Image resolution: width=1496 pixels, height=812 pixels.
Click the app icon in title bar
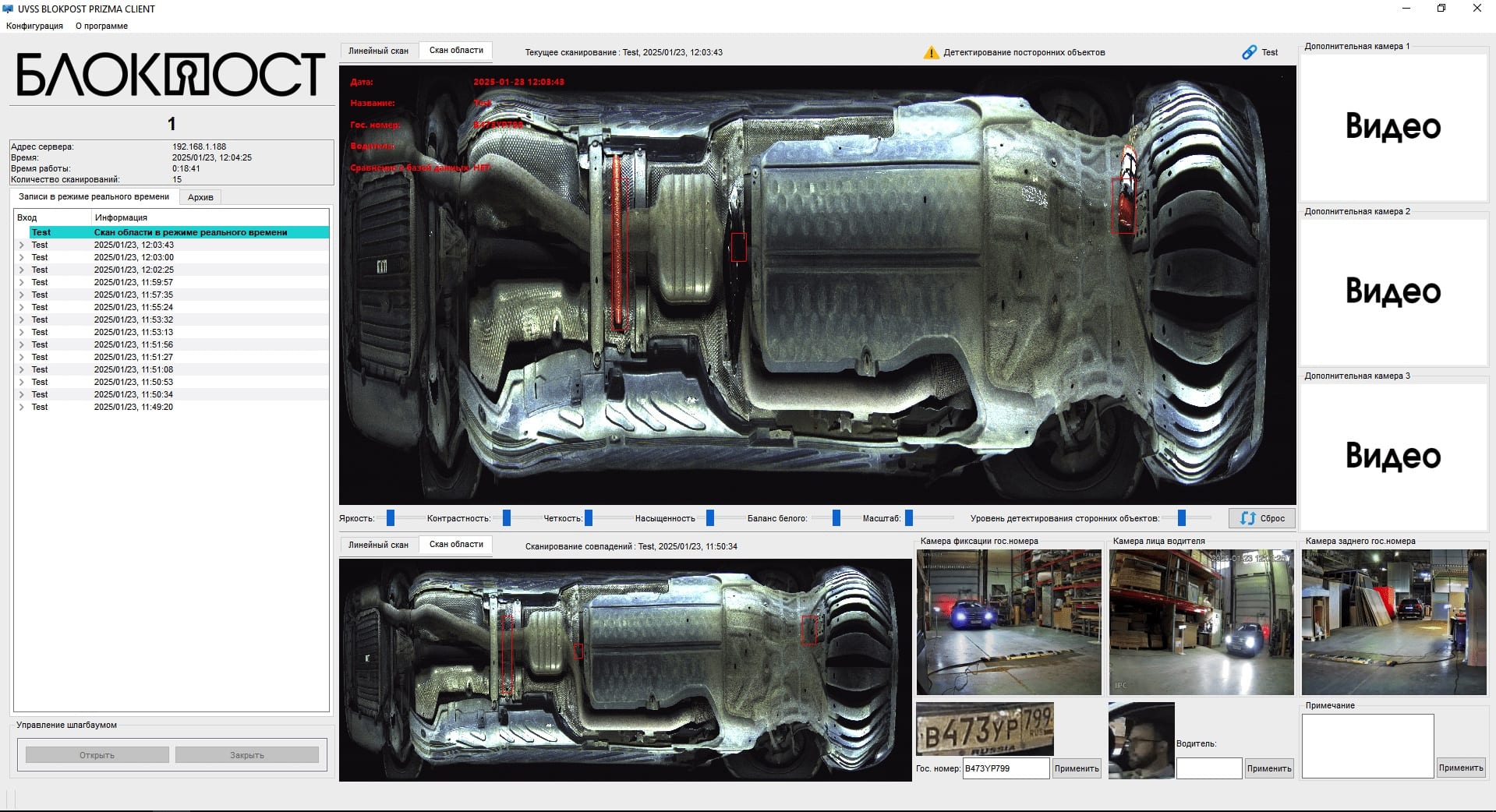tap(9, 9)
